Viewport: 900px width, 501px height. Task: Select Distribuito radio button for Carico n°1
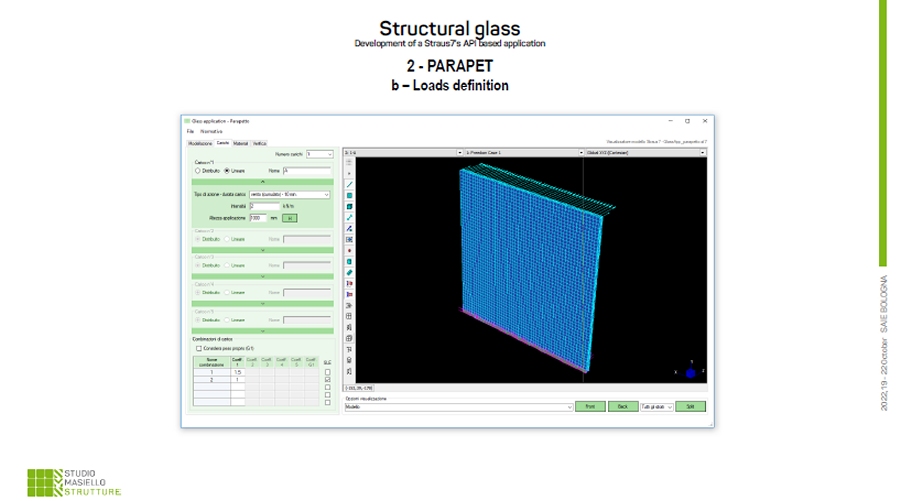point(198,171)
